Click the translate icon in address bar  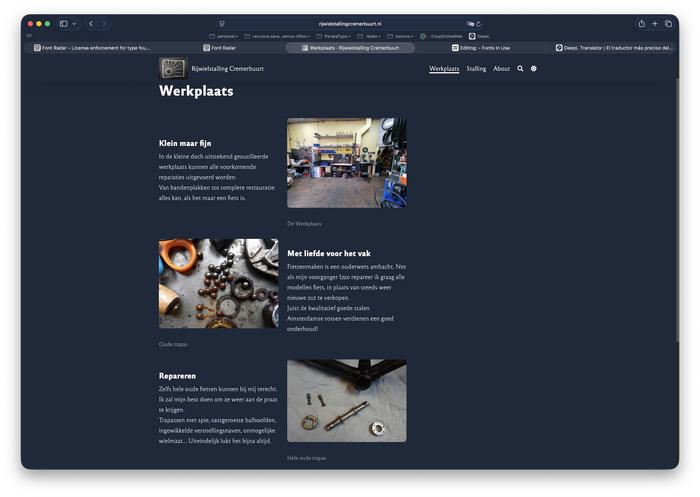pos(470,24)
